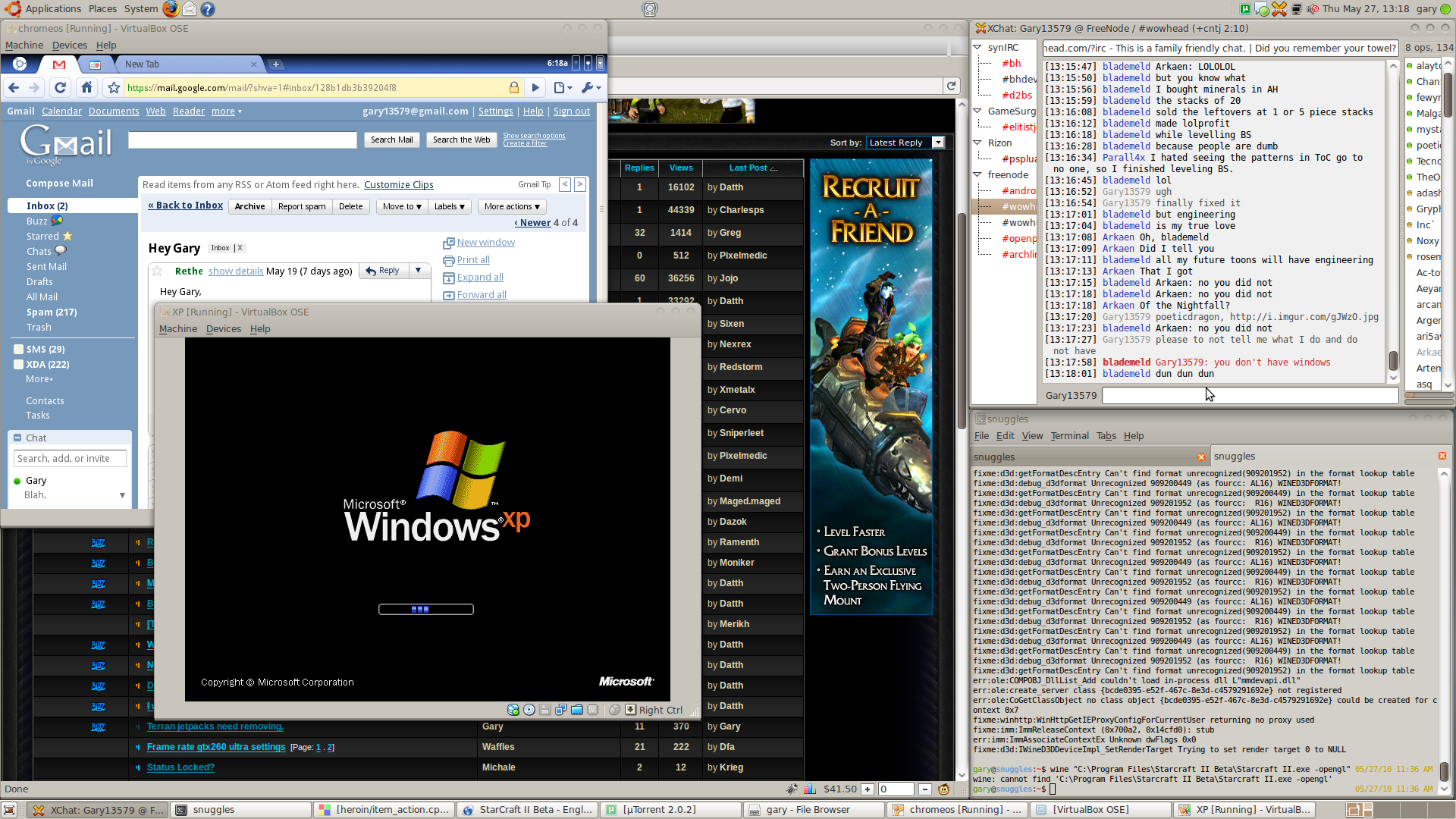This screenshot has height=819, width=1456.
Task: Open new tab with plus icon
Action: 276,64
